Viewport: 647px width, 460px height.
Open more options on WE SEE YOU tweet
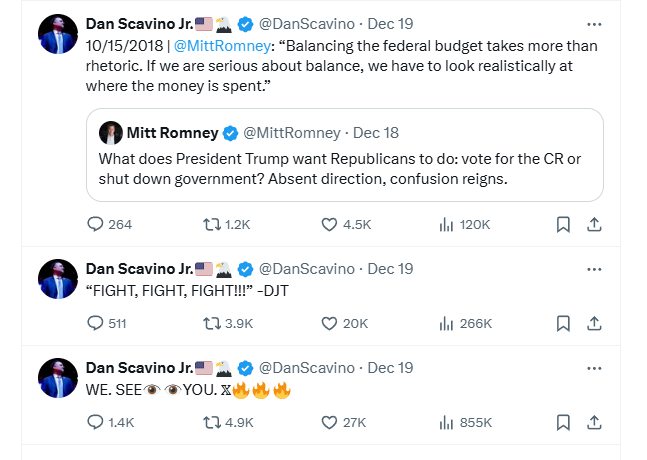click(x=594, y=368)
